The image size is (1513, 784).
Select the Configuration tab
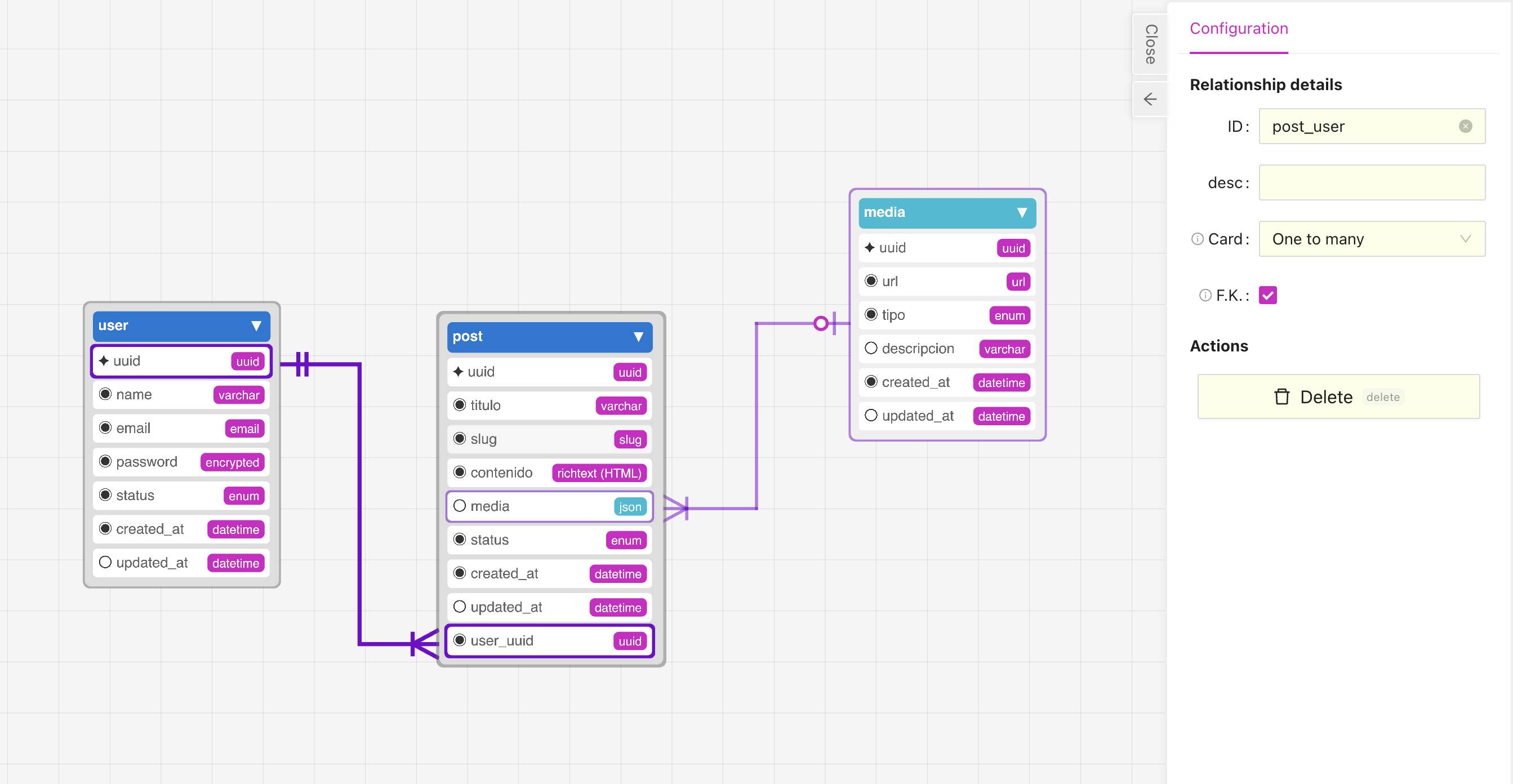(x=1238, y=28)
